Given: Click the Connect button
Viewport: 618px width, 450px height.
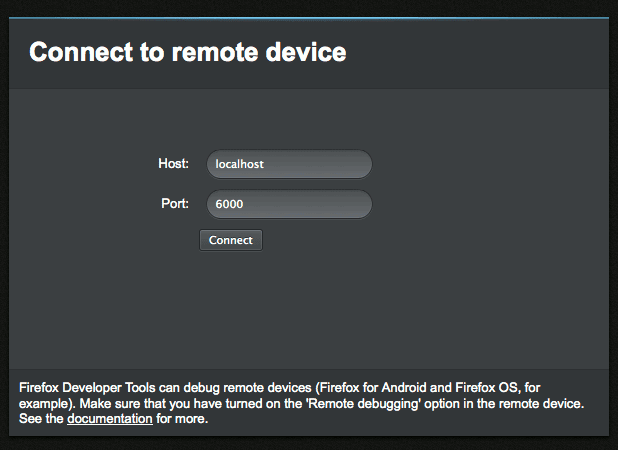Looking at the screenshot, I should coord(231,240).
